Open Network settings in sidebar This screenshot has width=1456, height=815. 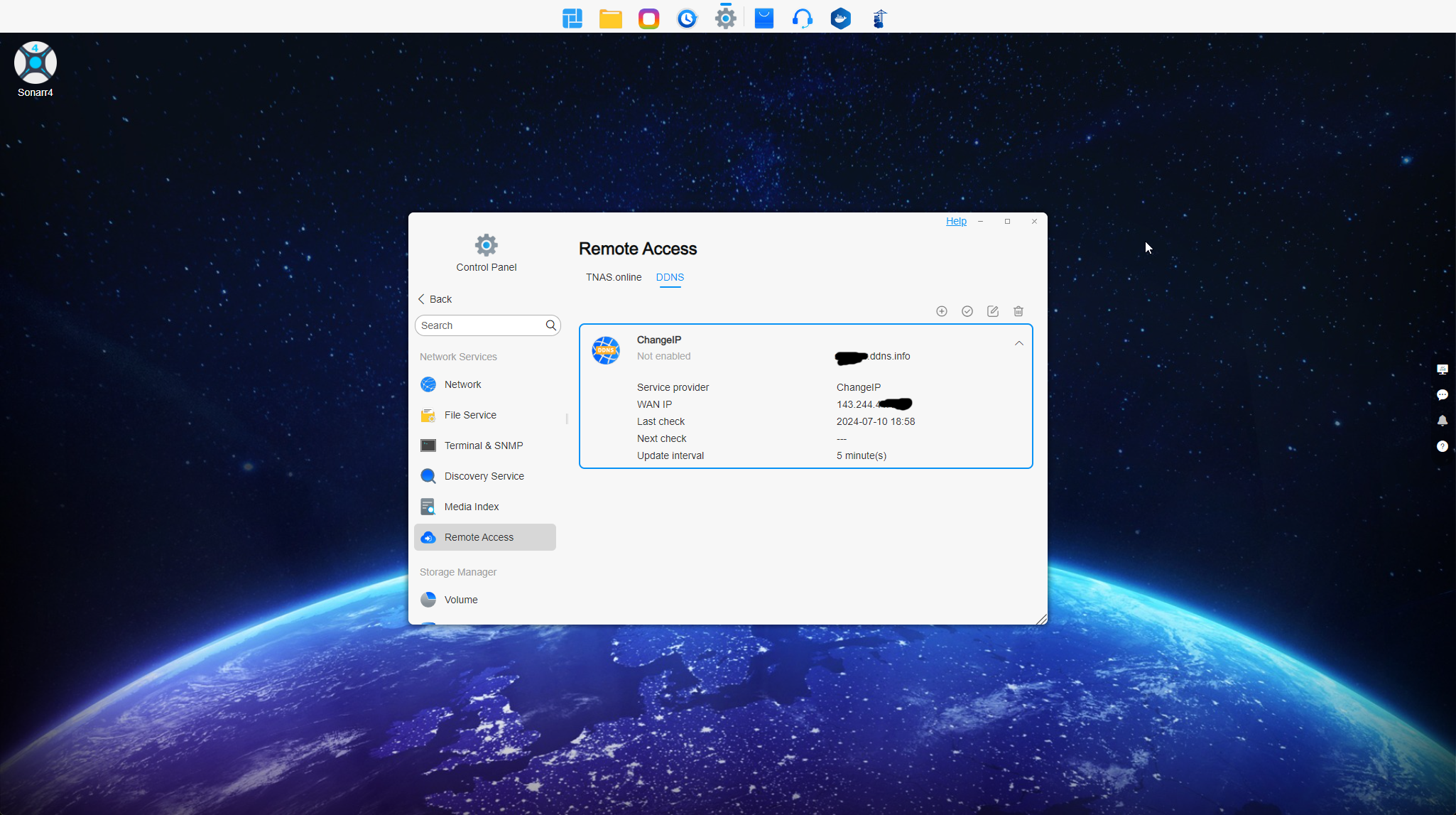tap(462, 384)
